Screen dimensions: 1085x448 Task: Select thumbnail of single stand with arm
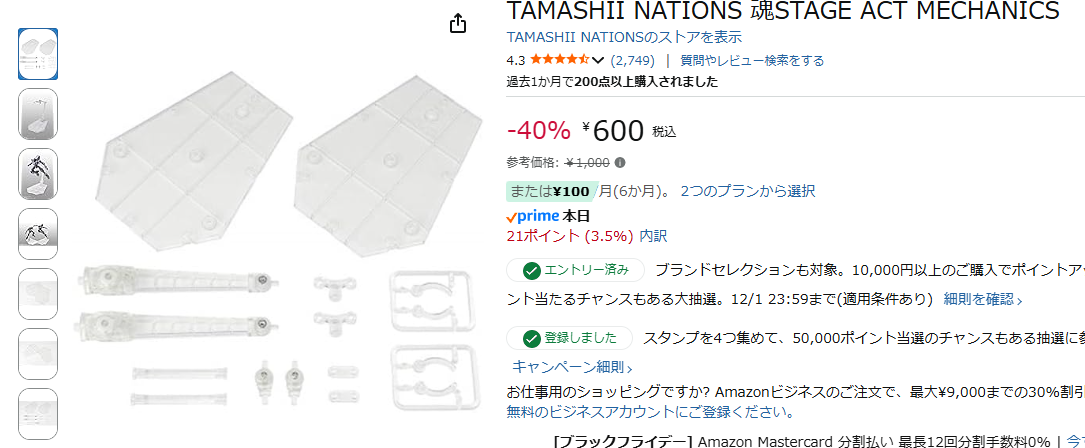tap(38, 114)
